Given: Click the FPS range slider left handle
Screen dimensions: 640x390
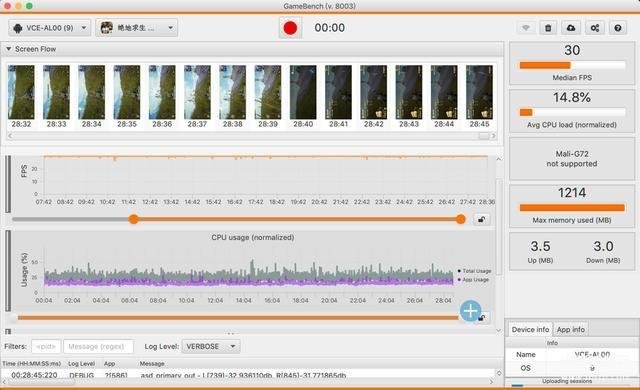Looking at the screenshot, I should click(x=133, y=219).
